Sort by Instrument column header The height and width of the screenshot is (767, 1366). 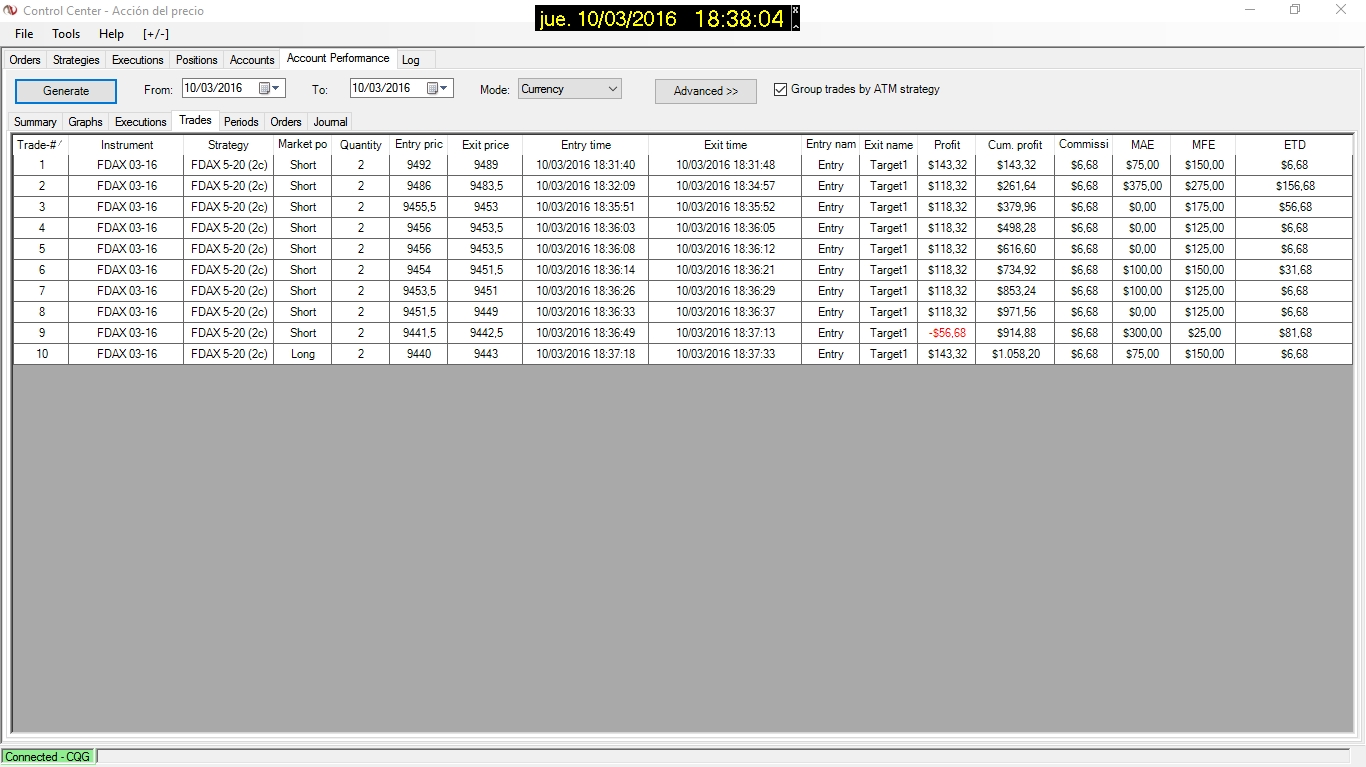coord(127,145)
